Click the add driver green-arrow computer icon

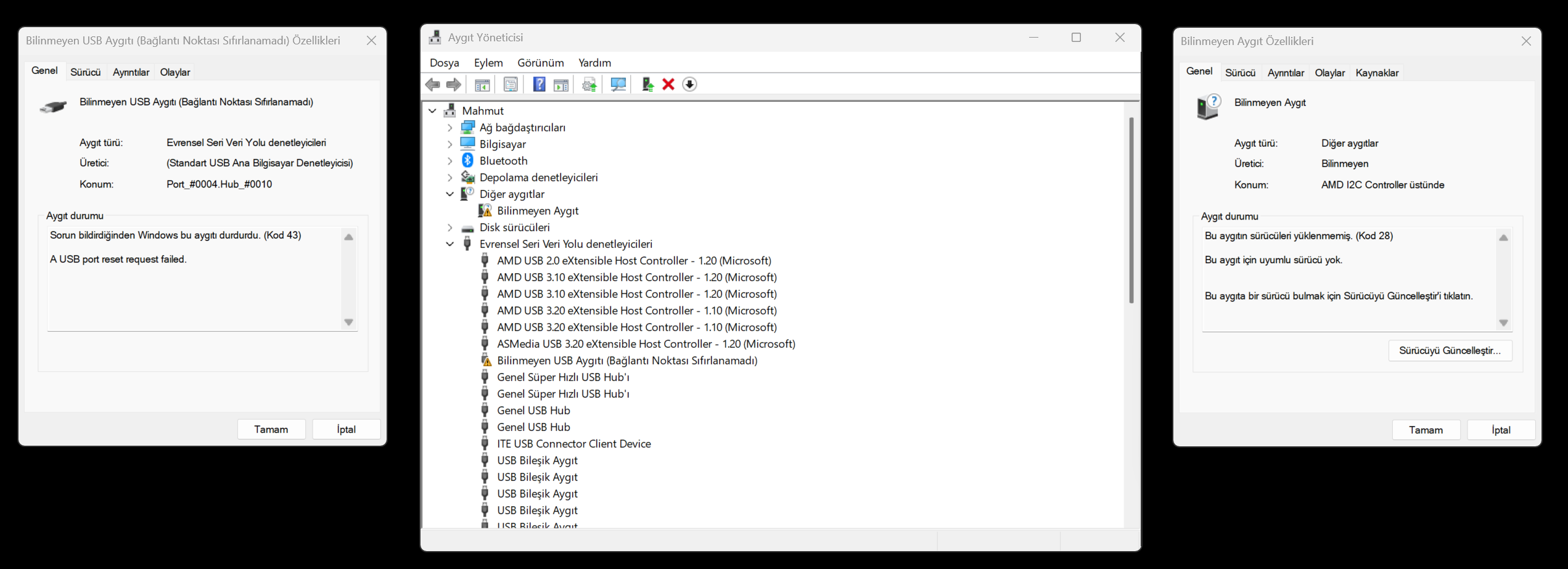tap(647, 84)
